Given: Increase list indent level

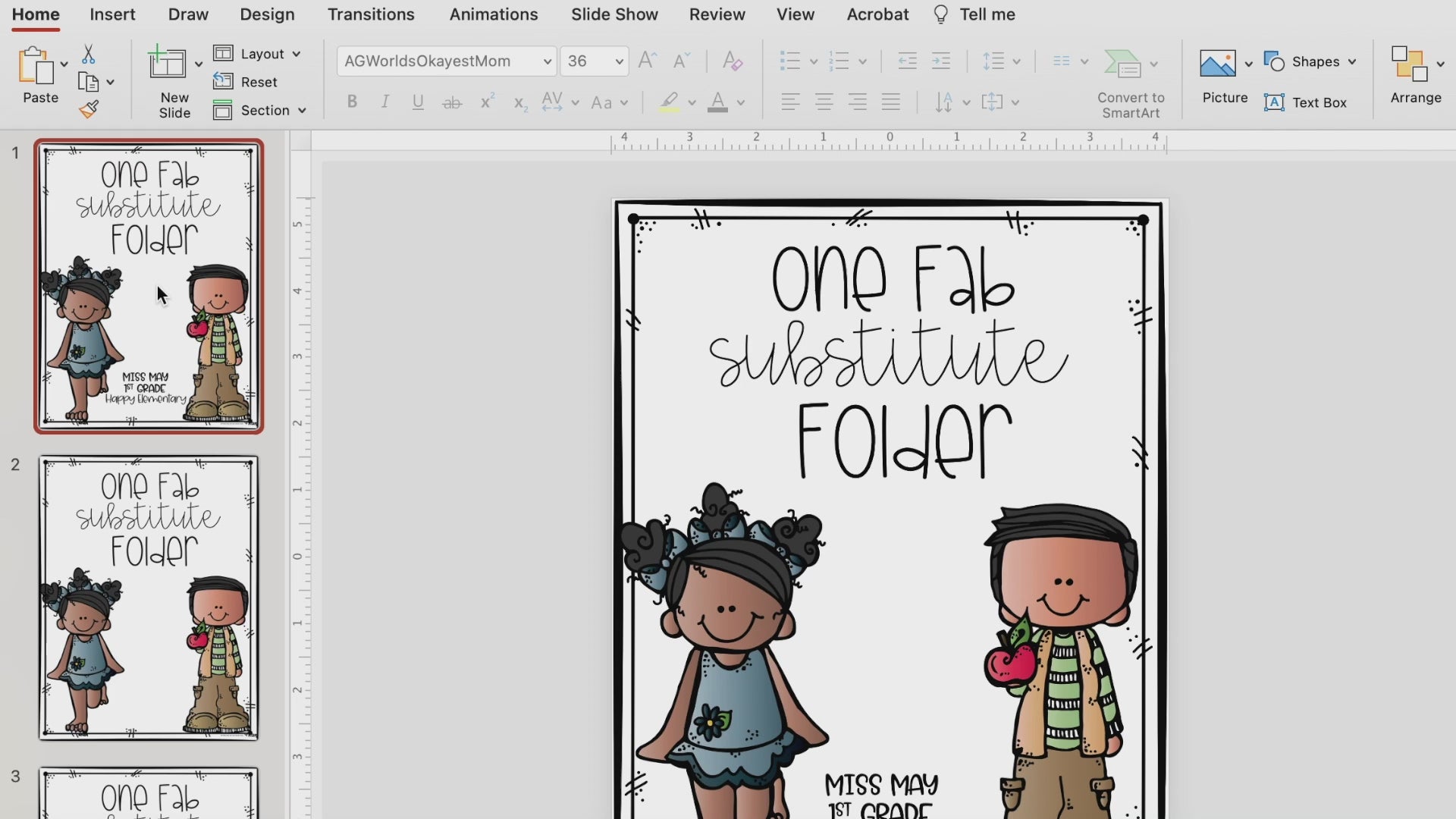Looking at the screenshot, I should [940, 61].
